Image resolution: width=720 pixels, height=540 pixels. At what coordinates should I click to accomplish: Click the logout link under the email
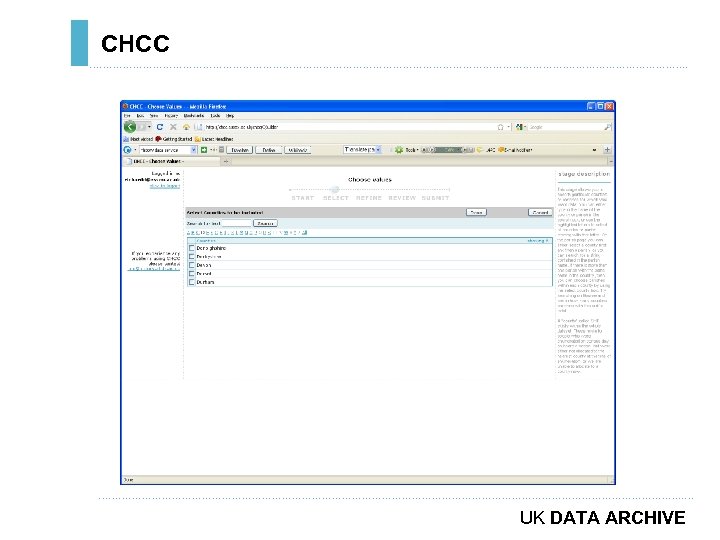click(x=165, y=186)
